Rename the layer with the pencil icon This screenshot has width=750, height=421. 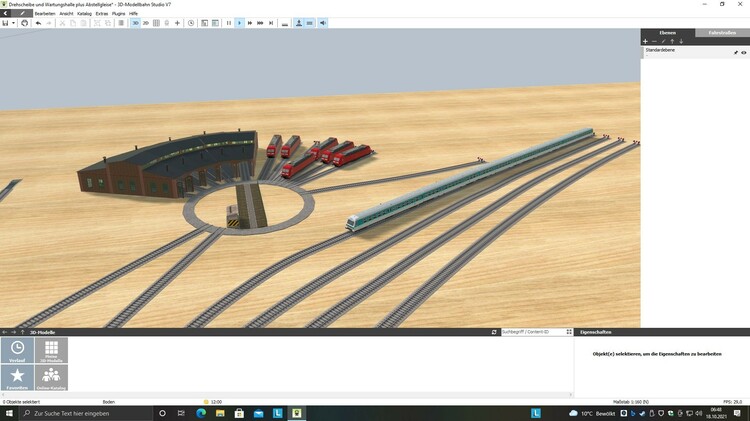pos(663,42)
